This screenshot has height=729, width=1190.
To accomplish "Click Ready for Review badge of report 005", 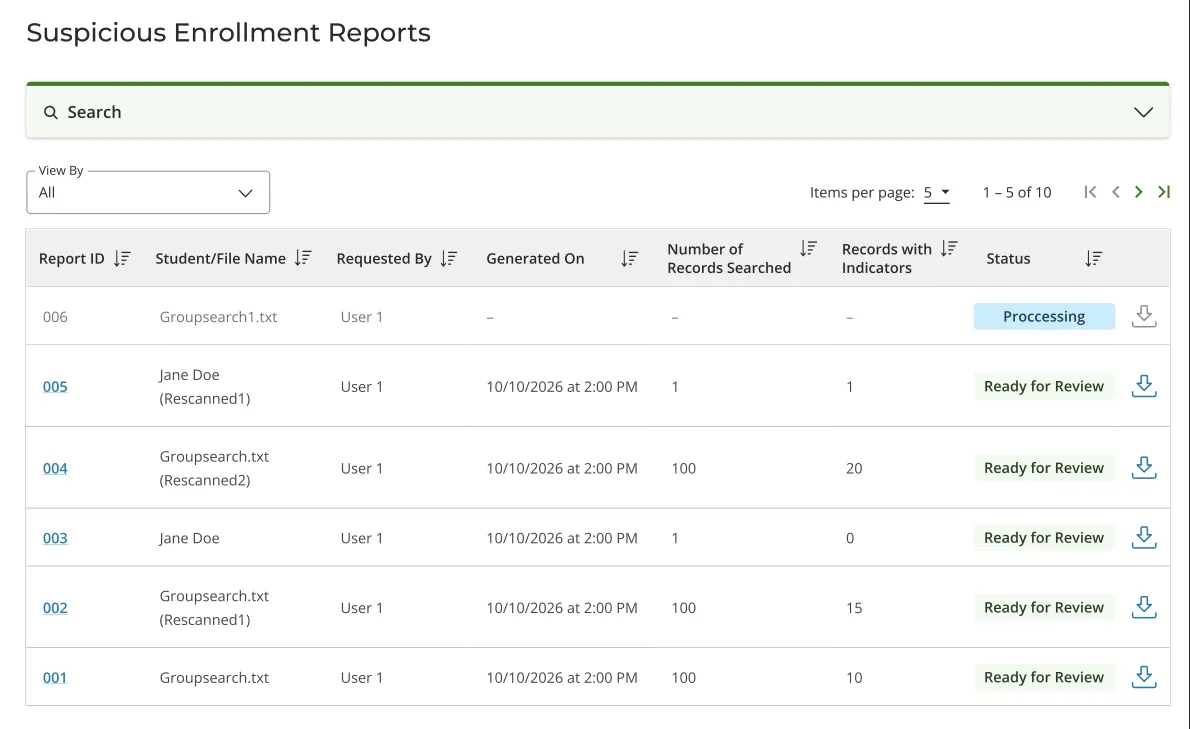I will [x=1044, y=386].
